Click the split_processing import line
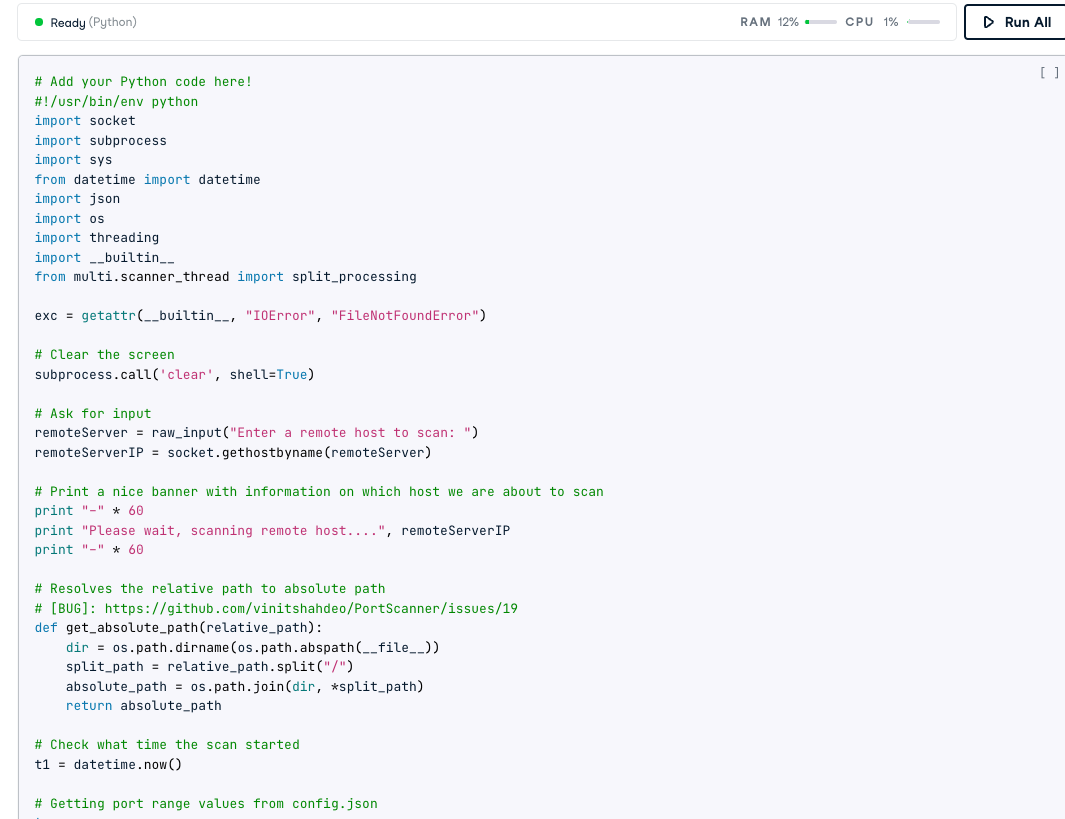Viewport: 1065px width, 819px height. (x=225, y=277)
